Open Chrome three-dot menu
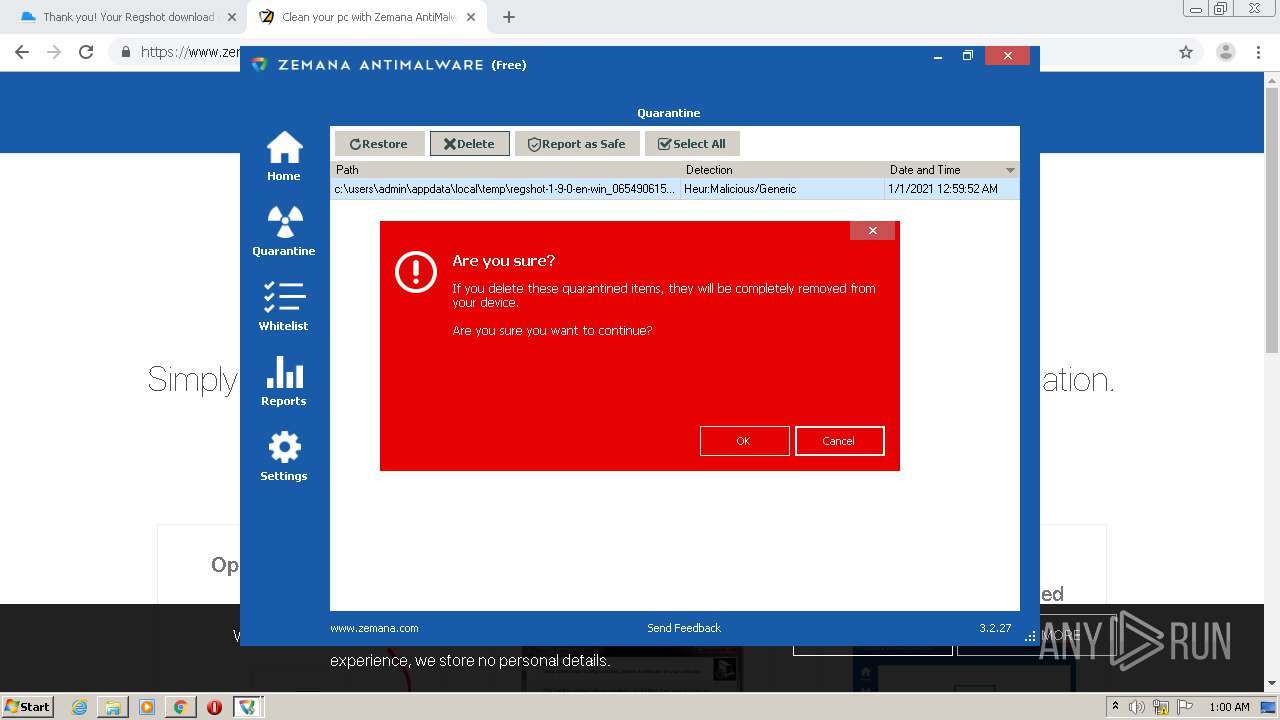The height and width of the screenshot is (720, 1280). click(1258, 52)
